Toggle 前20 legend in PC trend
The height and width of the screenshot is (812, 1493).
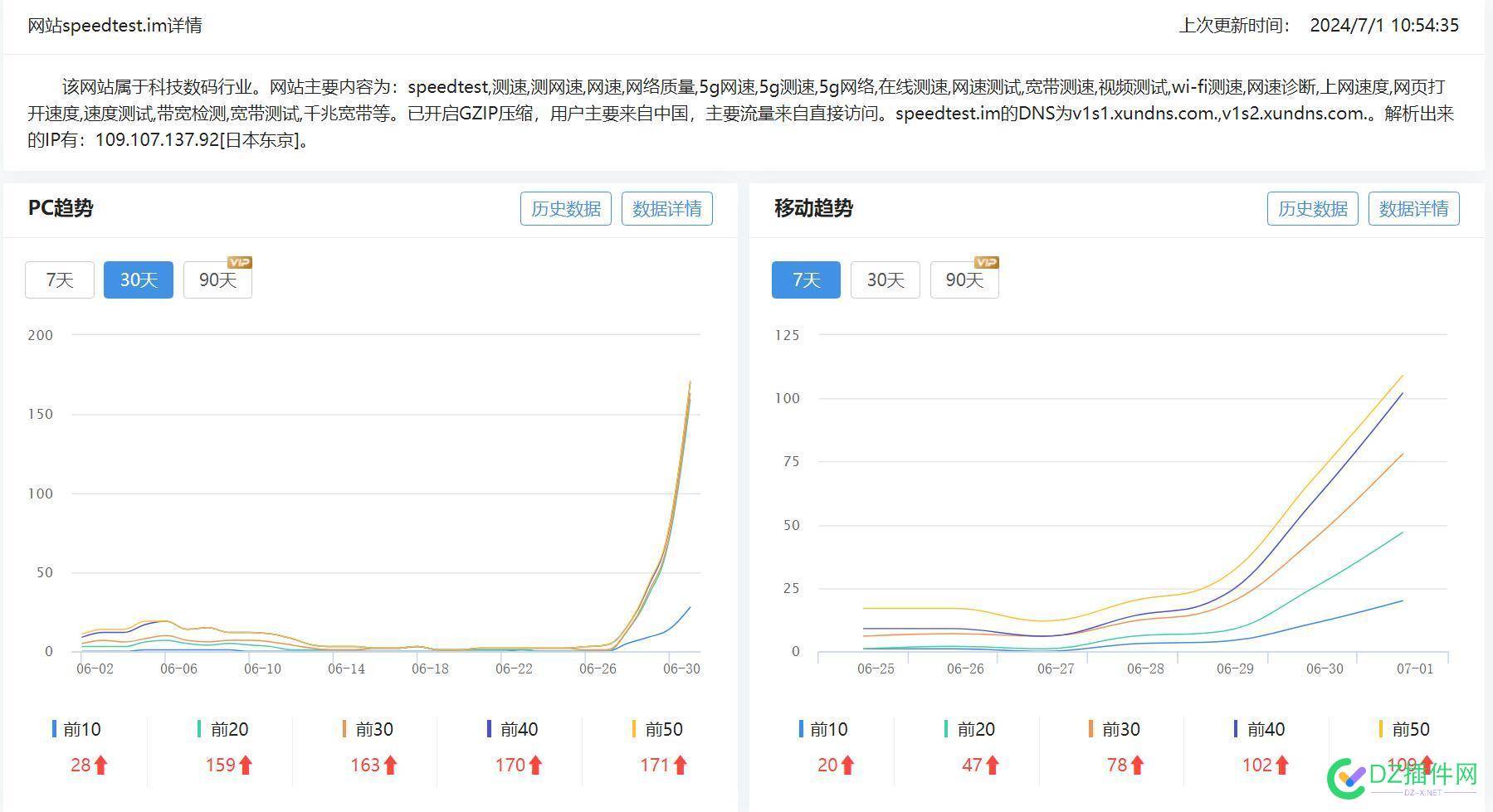[222, 729]
